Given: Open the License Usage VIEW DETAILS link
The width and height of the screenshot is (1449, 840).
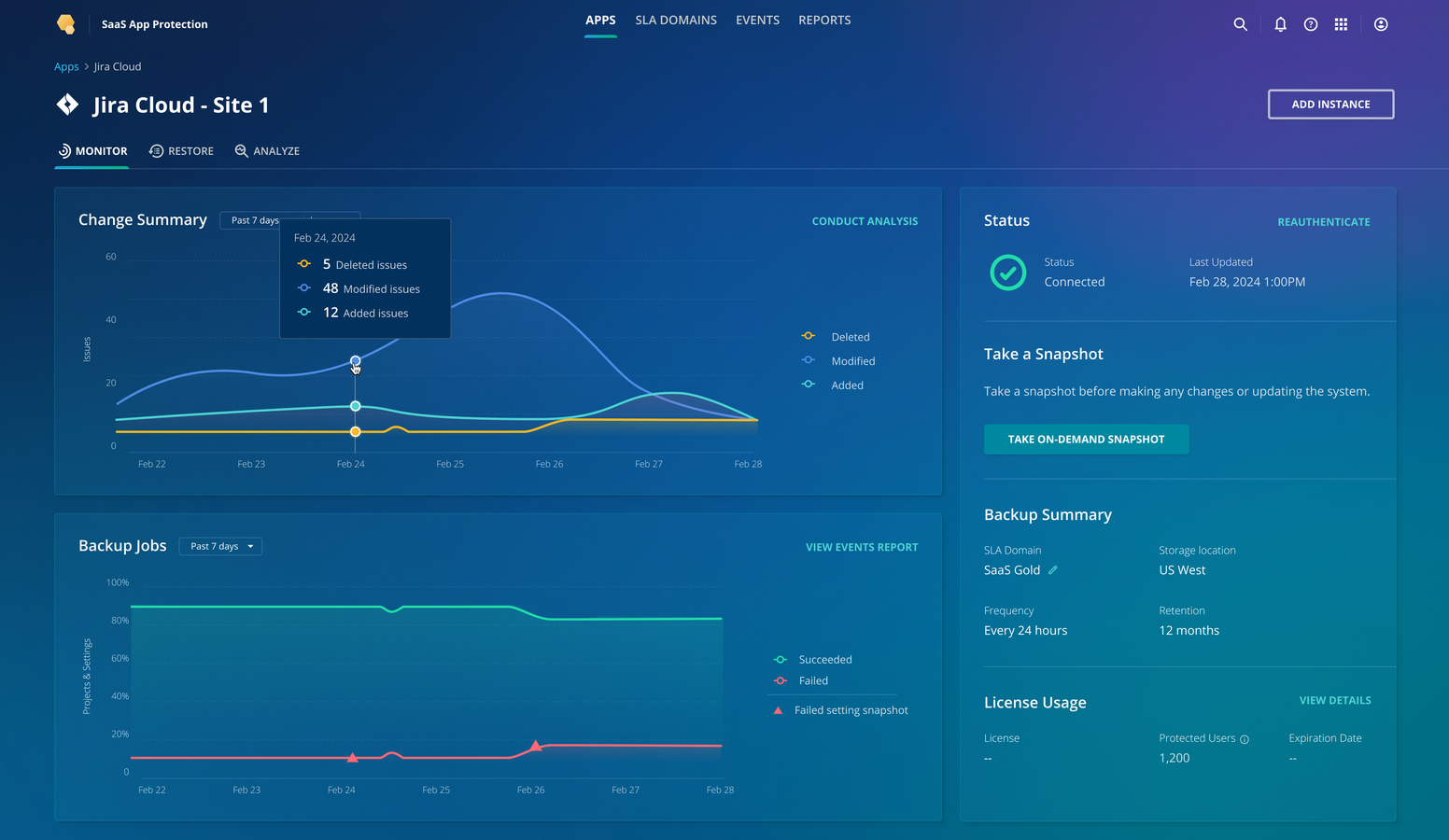Looking at the screenshot, I should tap(1335, 700).
